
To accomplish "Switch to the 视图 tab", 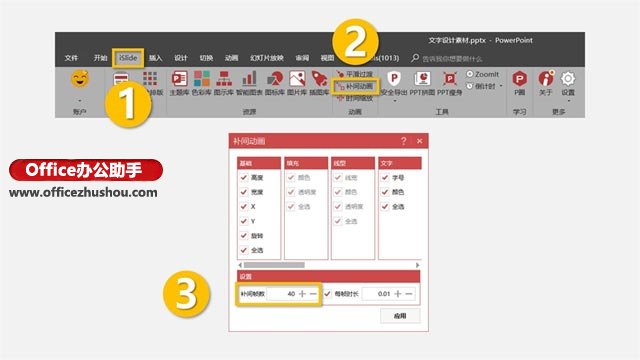I will [x=327, y=58].
